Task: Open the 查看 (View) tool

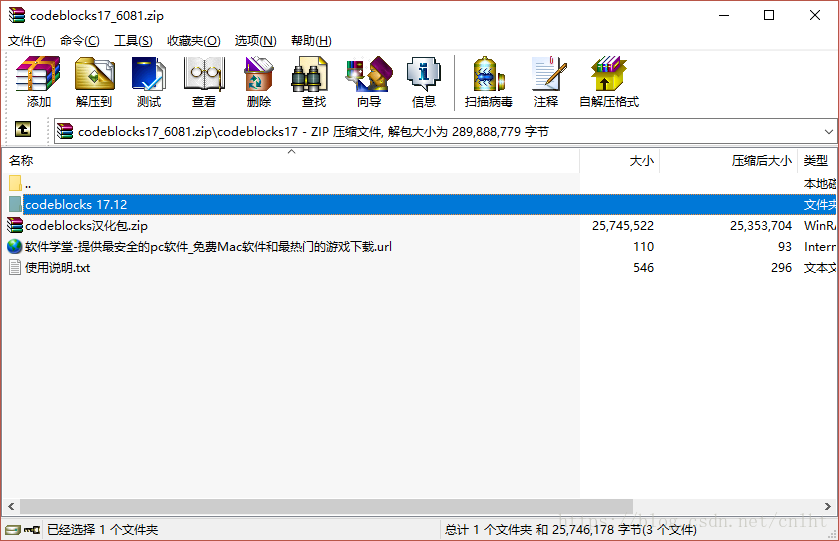Action: click(204, 74)
